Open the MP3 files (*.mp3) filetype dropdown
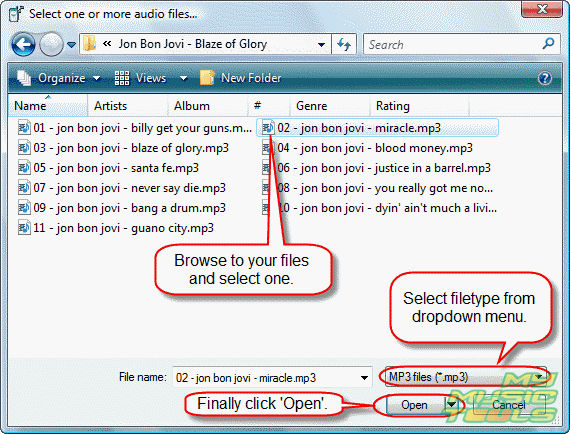570x434 pixels. (466, 377)
